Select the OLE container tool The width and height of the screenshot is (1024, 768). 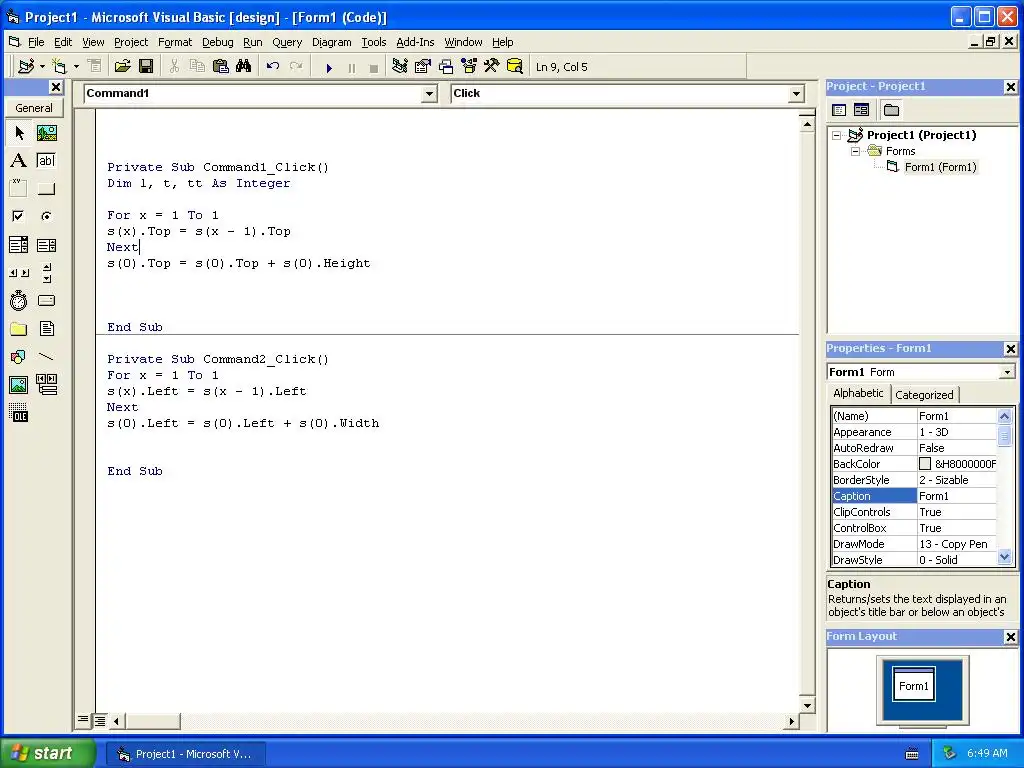pyautogui.click(x=19, y=413)
